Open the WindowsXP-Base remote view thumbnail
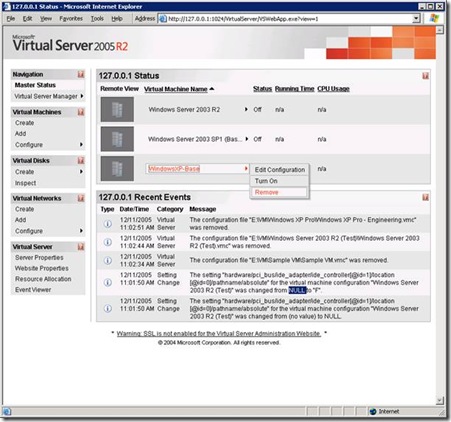This screenshot has height=422, width=451. (117, 169)
